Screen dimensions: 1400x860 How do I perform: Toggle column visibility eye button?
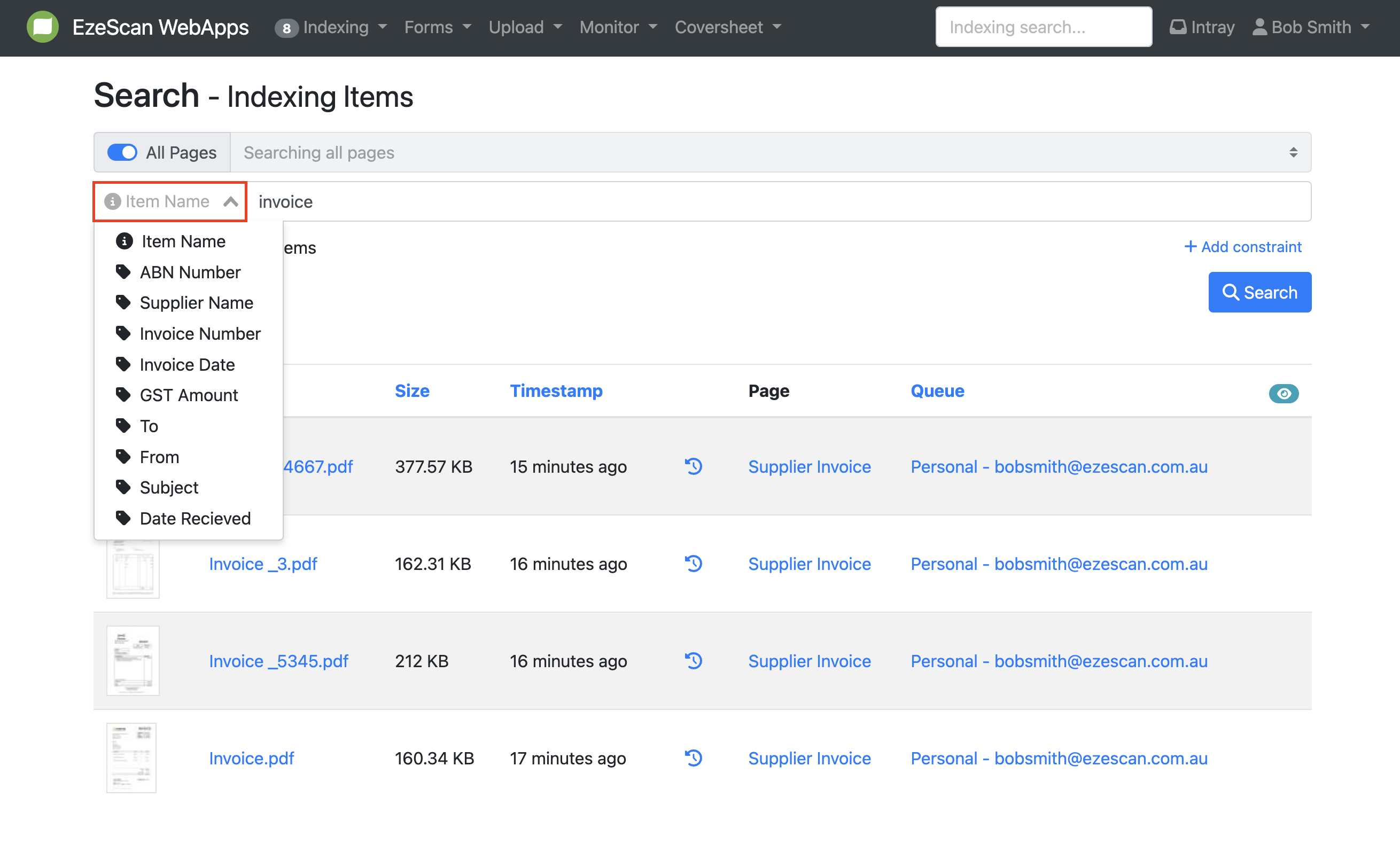[1283, 393]
